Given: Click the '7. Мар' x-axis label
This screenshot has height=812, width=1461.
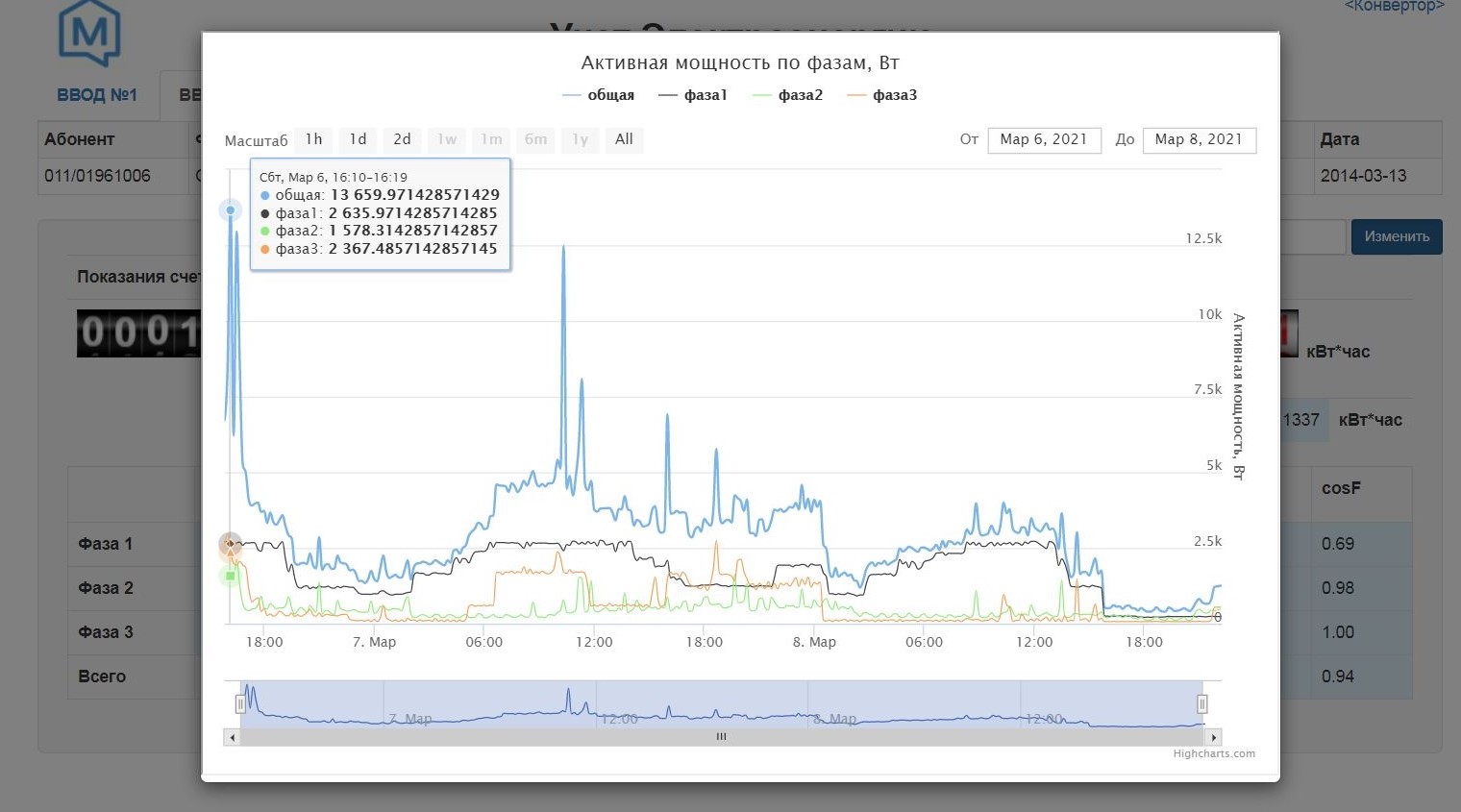Looking at the screenshot, I should 375,642.
